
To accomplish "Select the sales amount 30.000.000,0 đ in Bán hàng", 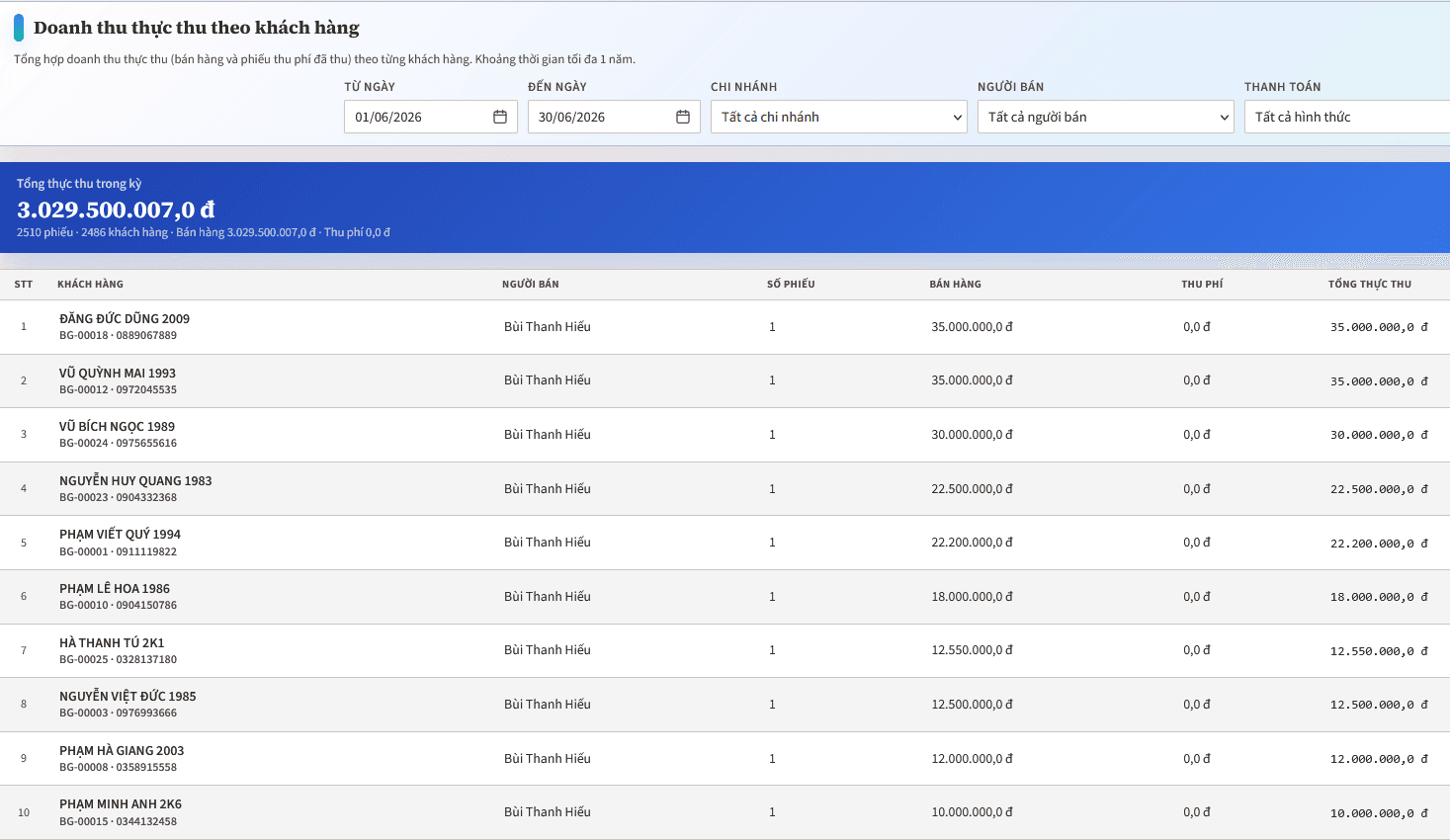I will coord(972,435).
